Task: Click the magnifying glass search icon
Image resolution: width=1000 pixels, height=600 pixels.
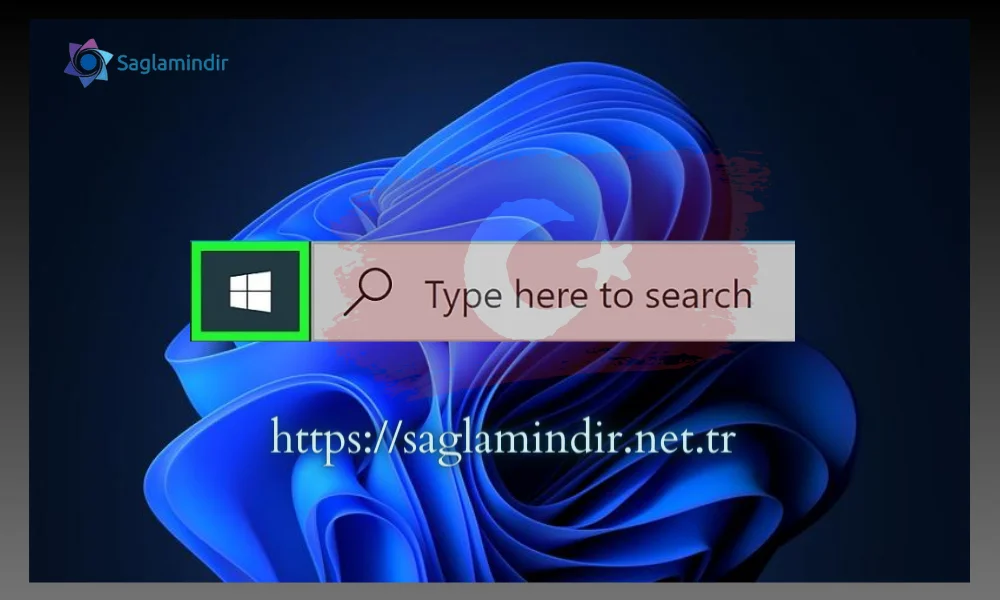Action: (368, 292)
